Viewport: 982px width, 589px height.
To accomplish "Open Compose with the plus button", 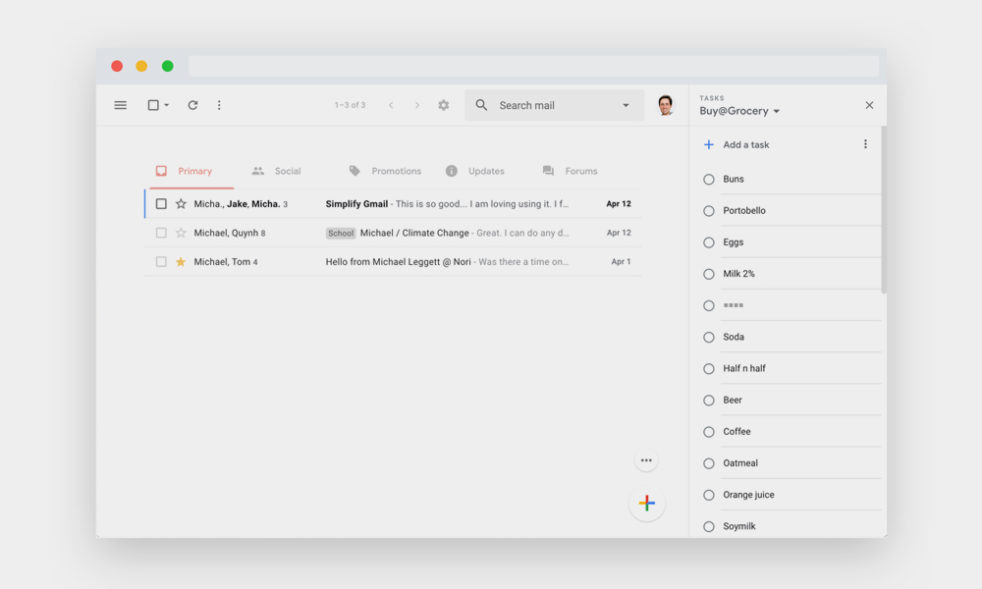I will coord(646,503).
